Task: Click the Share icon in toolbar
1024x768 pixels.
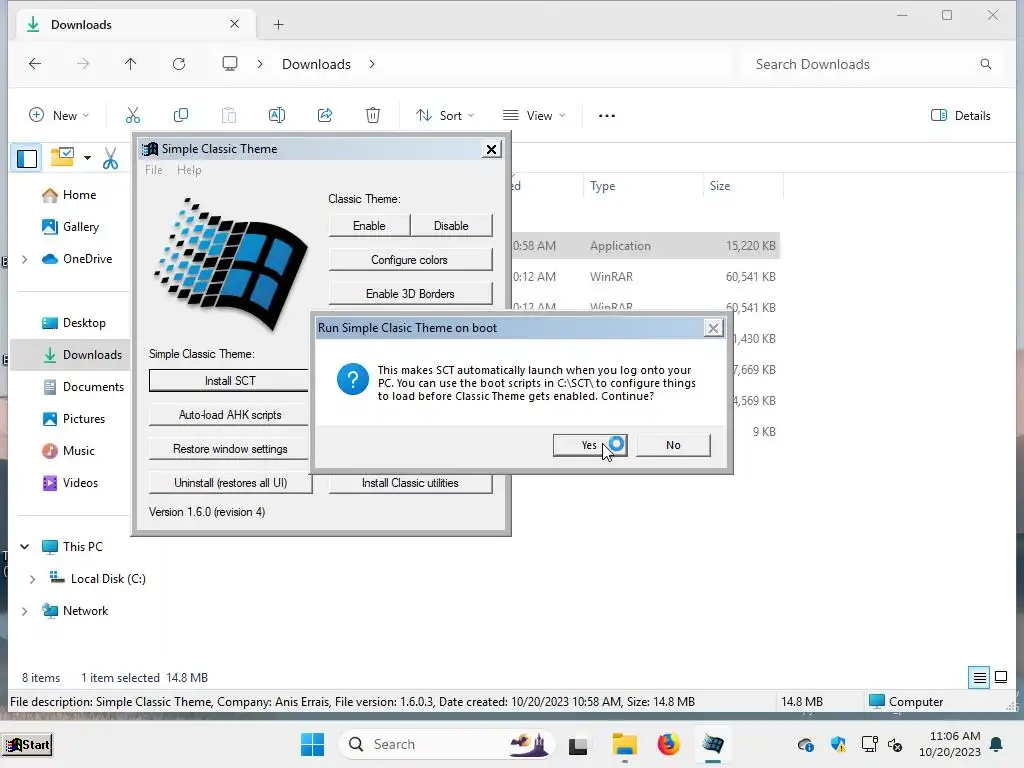Action: (325, 115)
